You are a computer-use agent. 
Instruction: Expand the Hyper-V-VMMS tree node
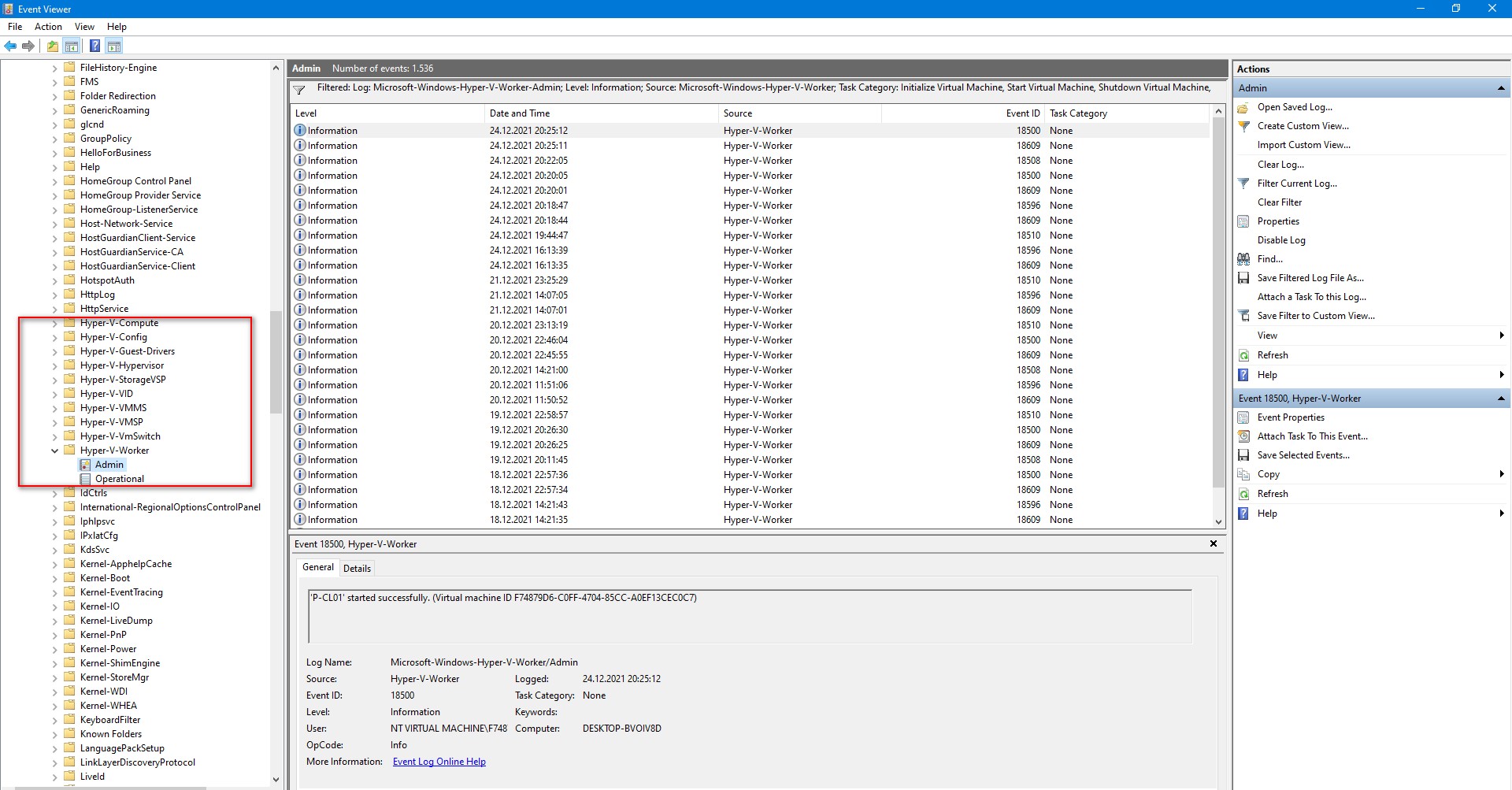tap(55, 408)
